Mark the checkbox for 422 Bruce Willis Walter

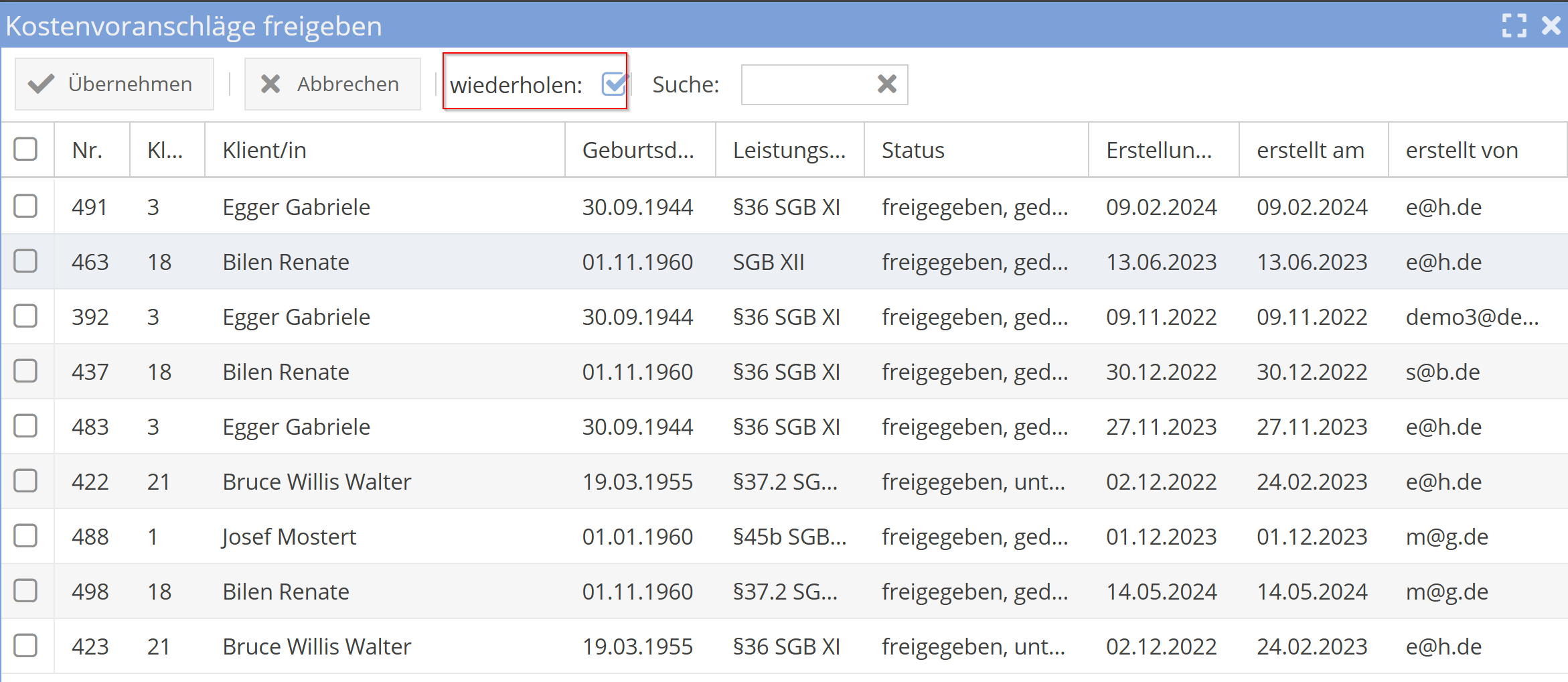pyautogui.click(x=25, y=481)
